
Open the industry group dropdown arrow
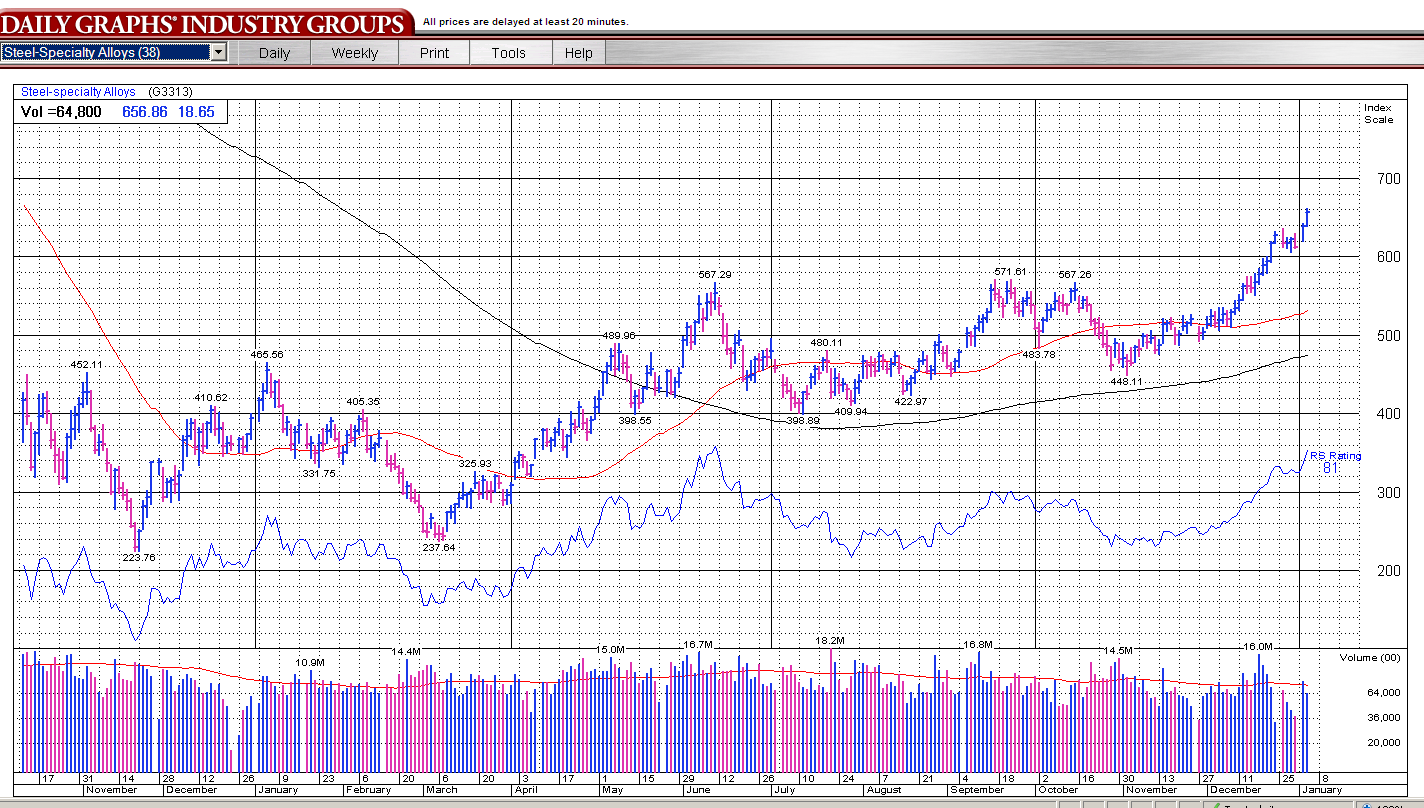[x=218, y=52]
